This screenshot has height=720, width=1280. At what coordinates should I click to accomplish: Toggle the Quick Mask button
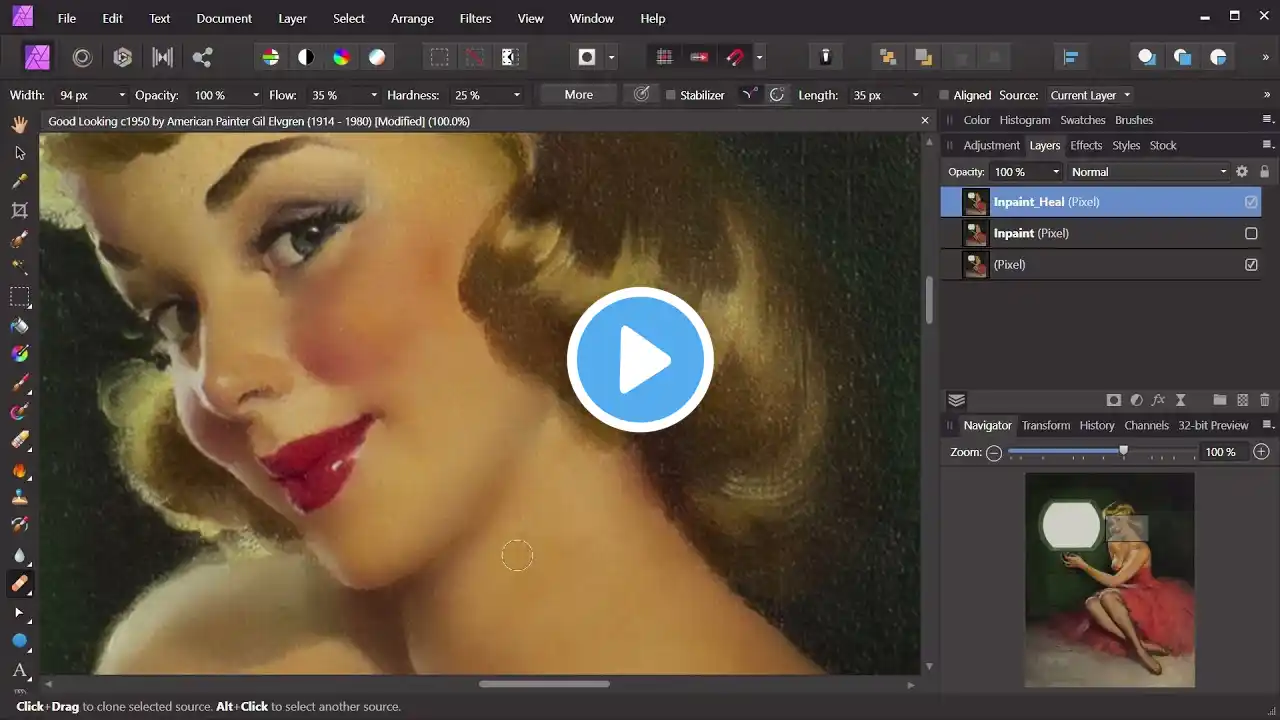(x=587, y=57)
